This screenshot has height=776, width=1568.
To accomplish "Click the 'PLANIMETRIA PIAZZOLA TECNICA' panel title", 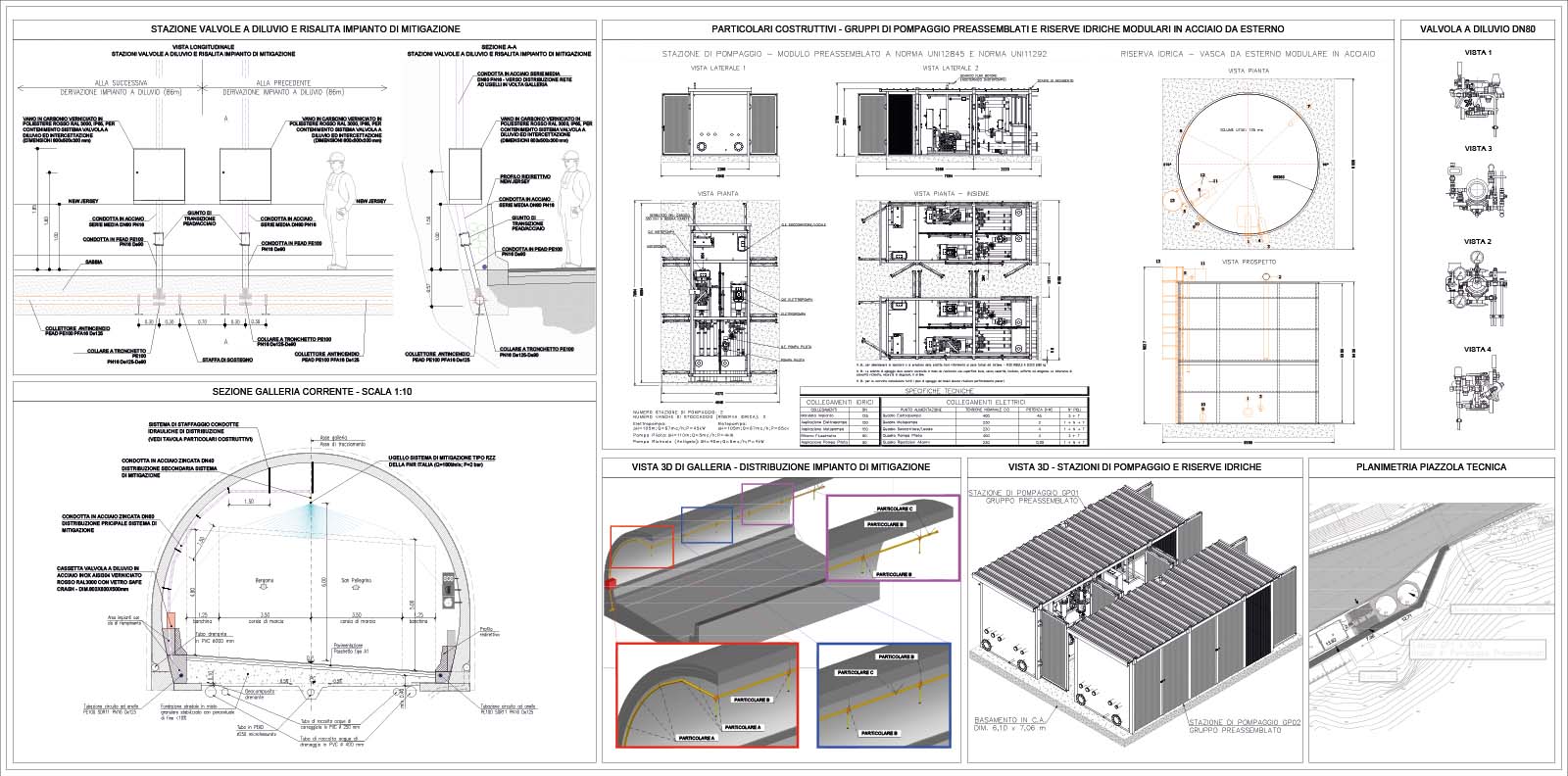I will tap(1431, 467).
